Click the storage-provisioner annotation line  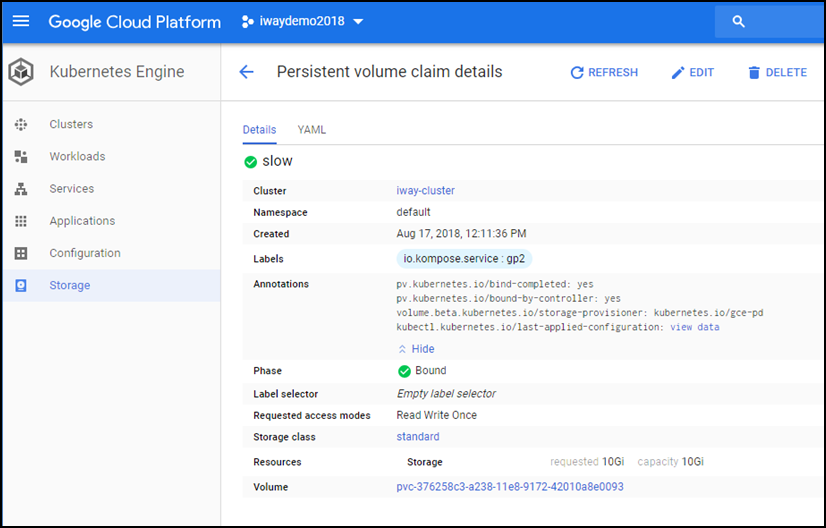point(579,313)
